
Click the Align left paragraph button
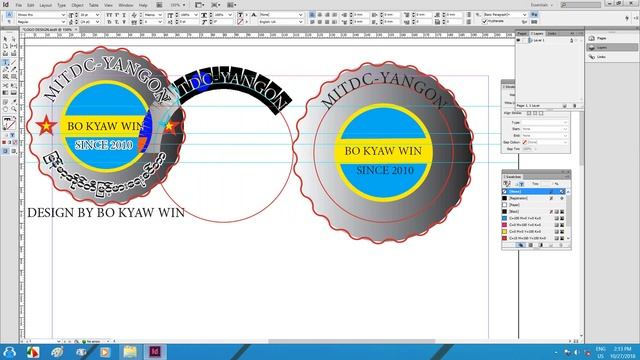click(312, 15)
